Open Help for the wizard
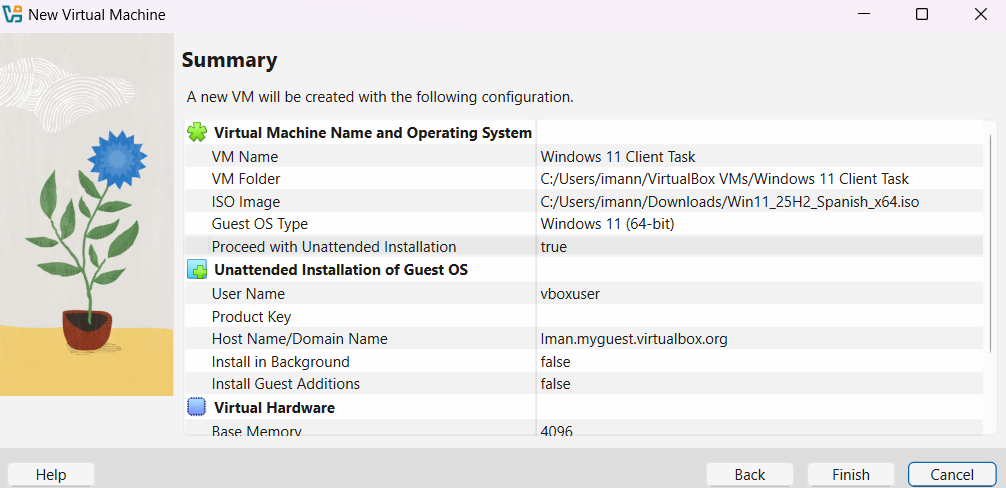Viewport: 1006px width, 488px height. [51, 474]
